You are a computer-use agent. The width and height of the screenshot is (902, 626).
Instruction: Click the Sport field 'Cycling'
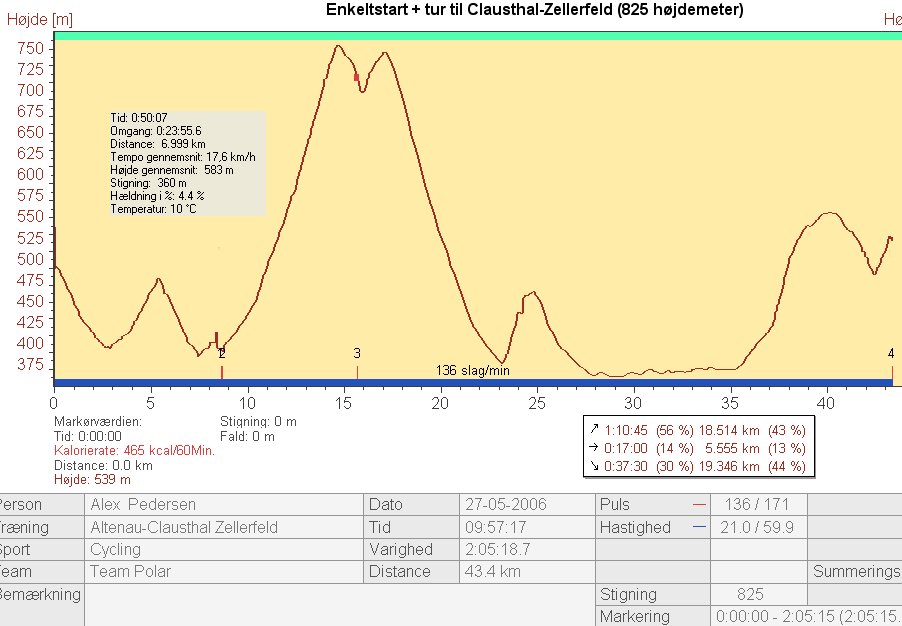224,549
